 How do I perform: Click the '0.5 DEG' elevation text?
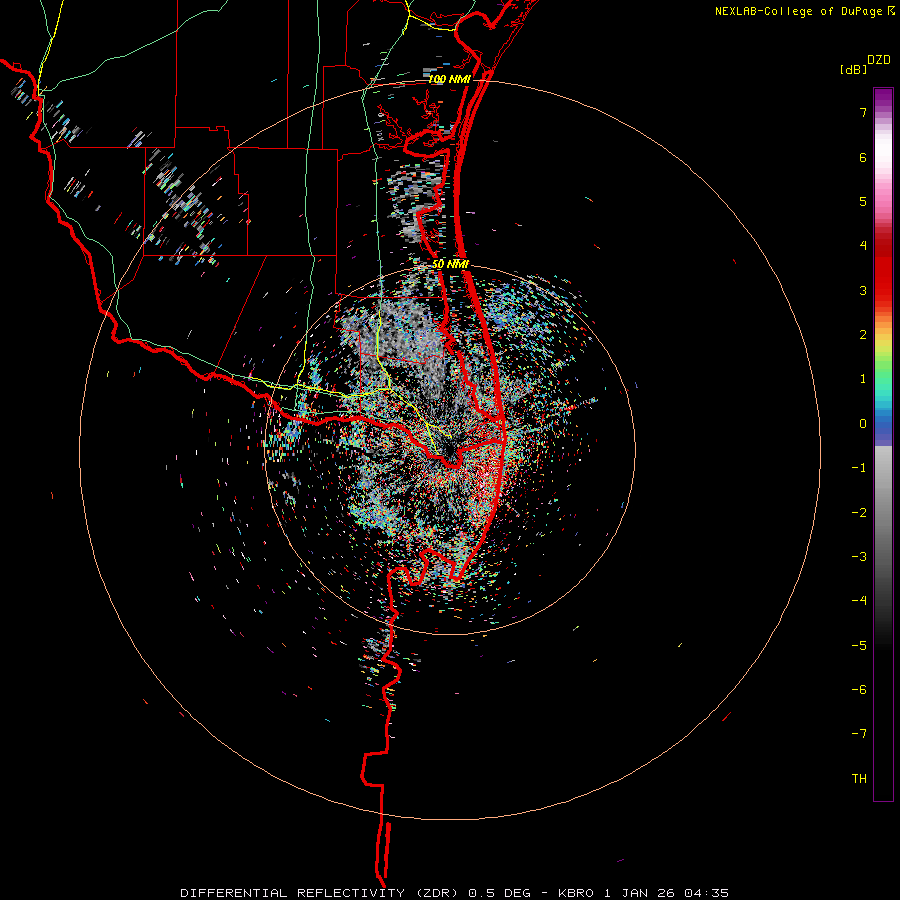502,893
